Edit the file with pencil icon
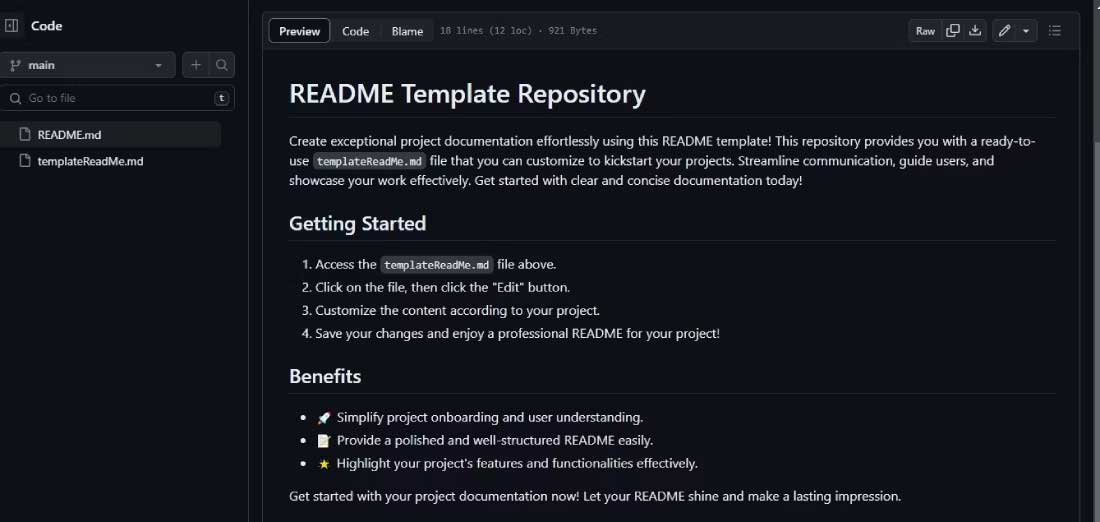This screenshot has width=1100, height=522. pyautogui.click(x=1005, y=31)
